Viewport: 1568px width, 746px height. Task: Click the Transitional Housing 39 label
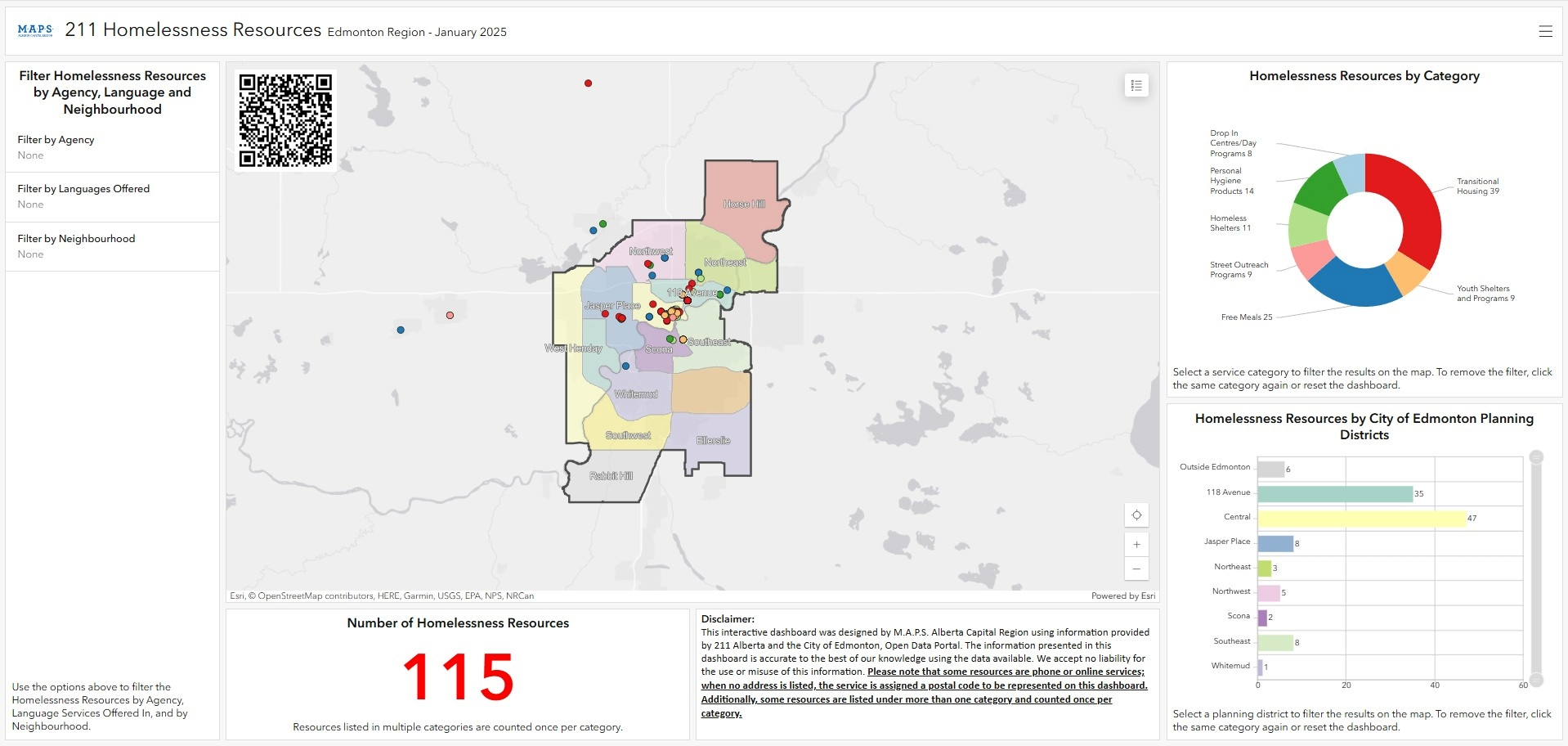[1478, 186]
